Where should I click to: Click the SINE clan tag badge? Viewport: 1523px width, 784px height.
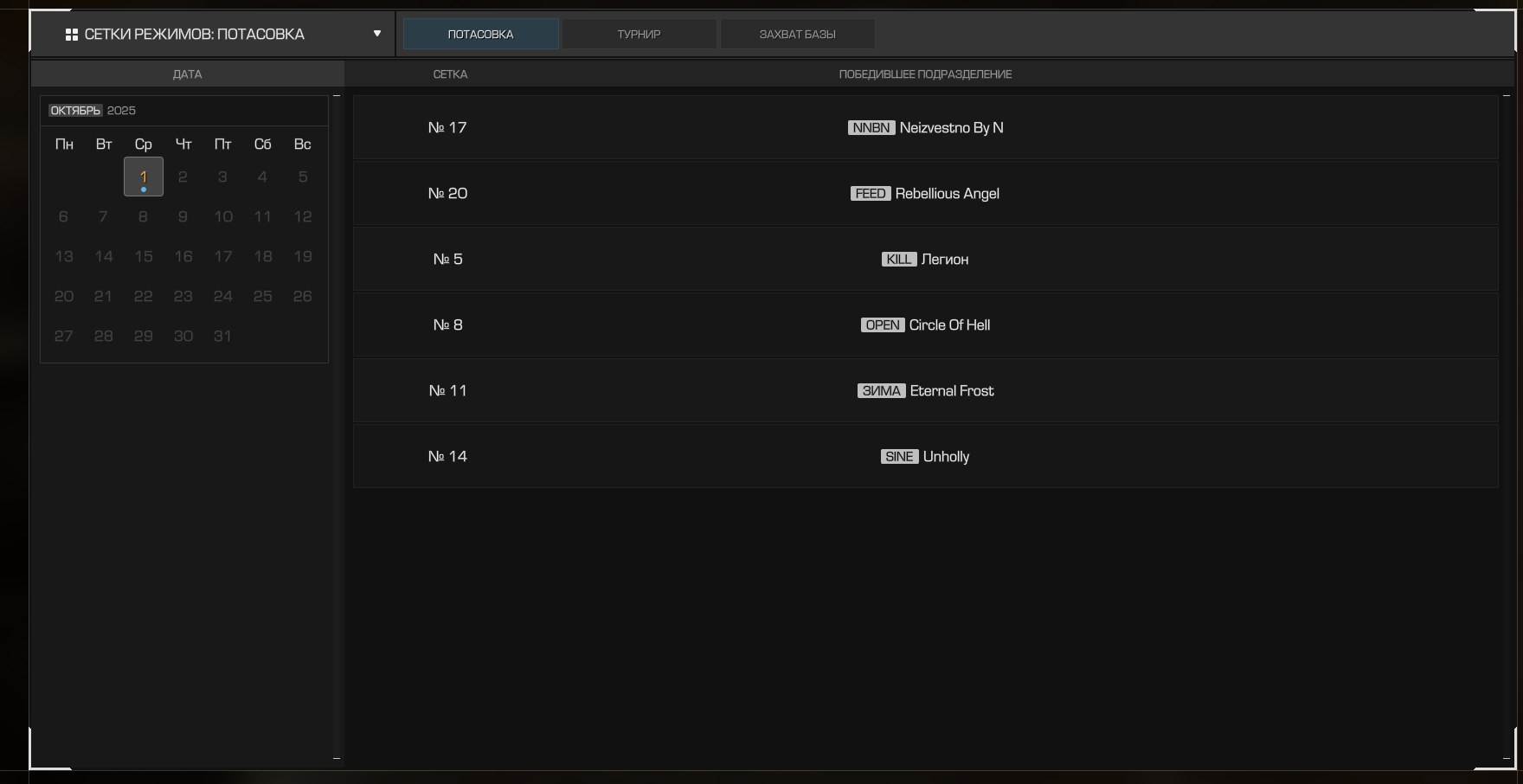899,457
